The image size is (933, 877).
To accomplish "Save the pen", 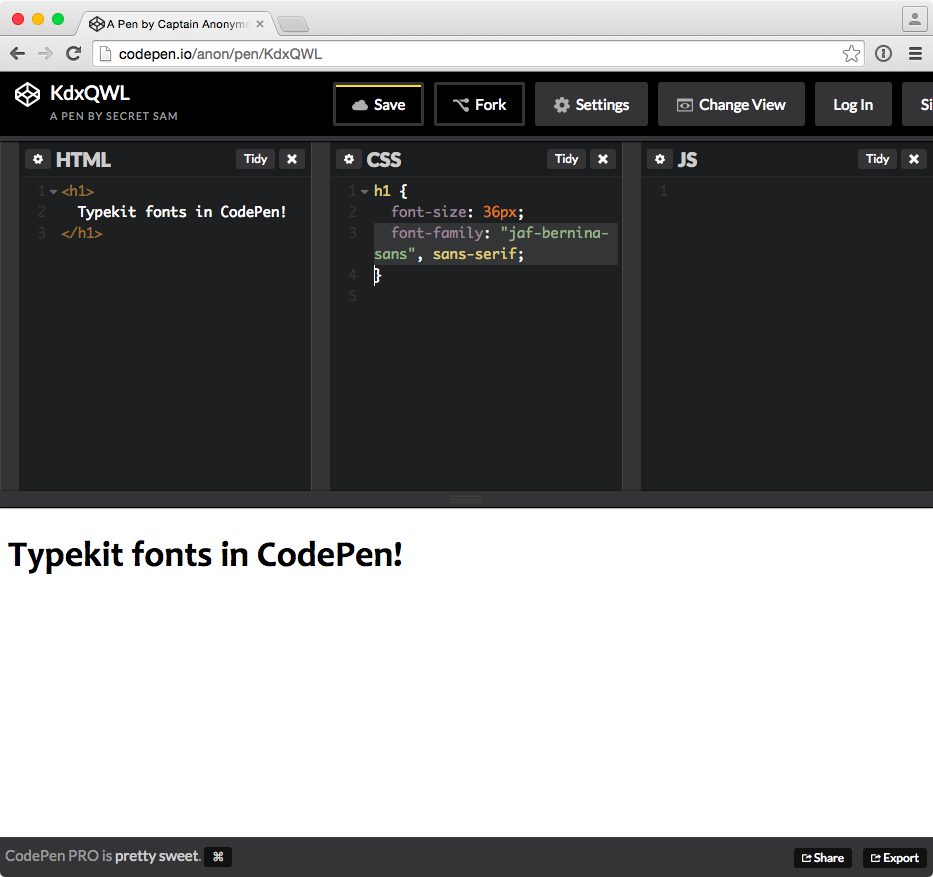I will [378, 105].
